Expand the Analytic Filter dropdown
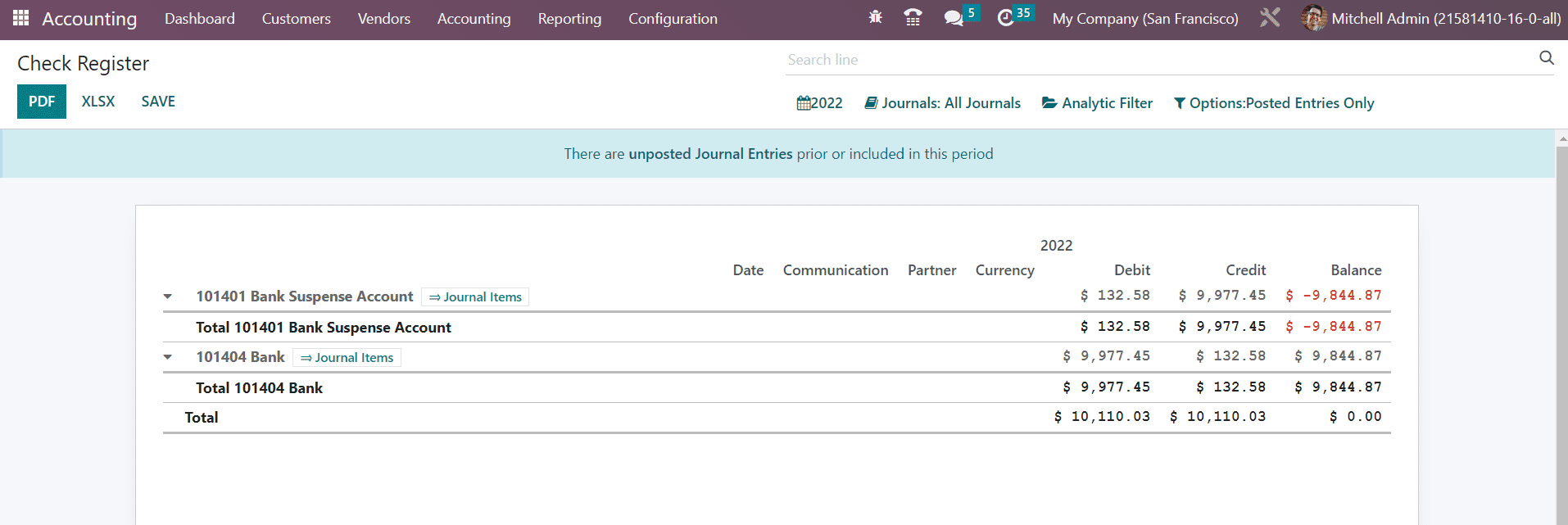This screenshot has height=525, width=1568. click(1097, 103)
